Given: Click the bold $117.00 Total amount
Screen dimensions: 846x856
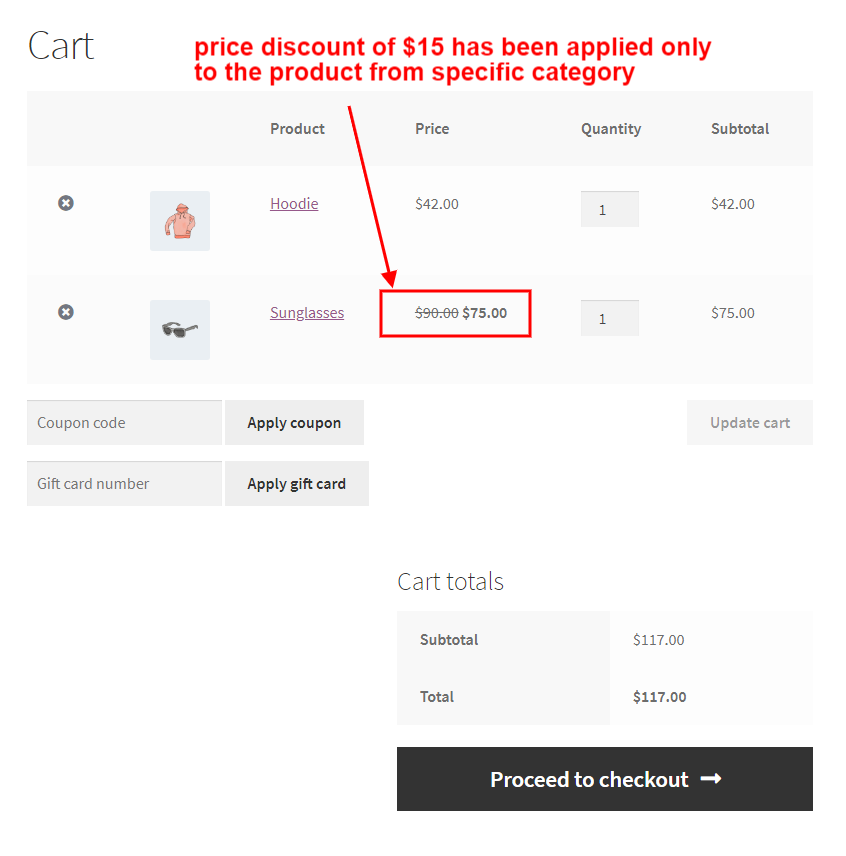Looking at the screenshot, I should pyautogui.click(x=659, y=697).
